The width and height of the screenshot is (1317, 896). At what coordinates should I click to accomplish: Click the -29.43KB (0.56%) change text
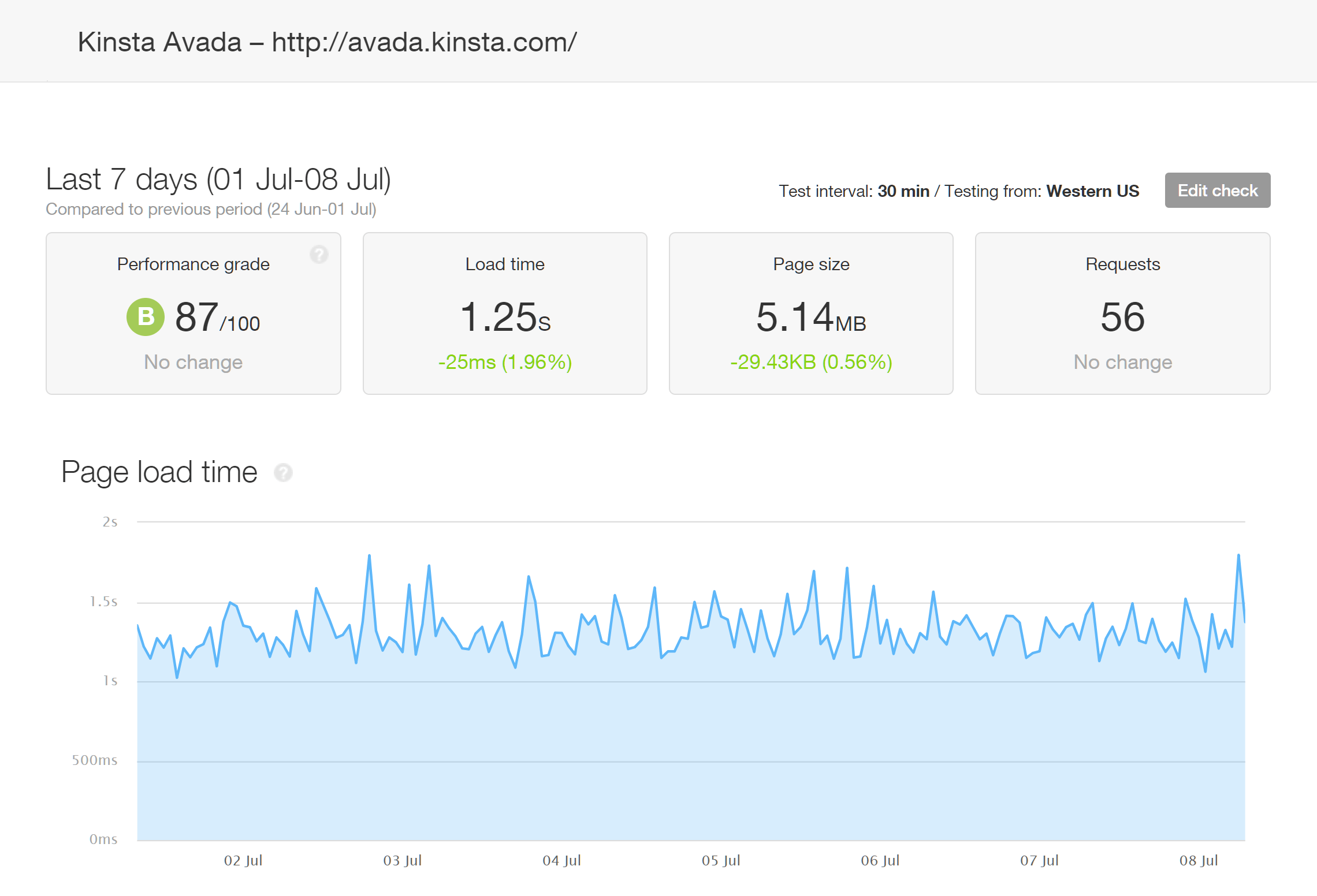pyautogui.click(x=811, y=362)
